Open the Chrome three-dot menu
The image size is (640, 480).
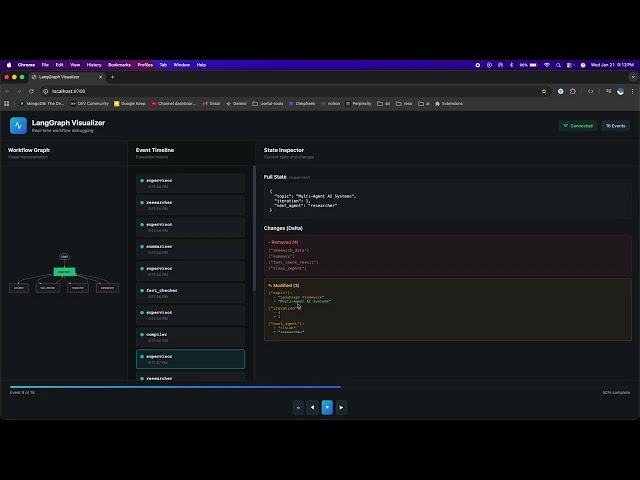coord(632,91)
